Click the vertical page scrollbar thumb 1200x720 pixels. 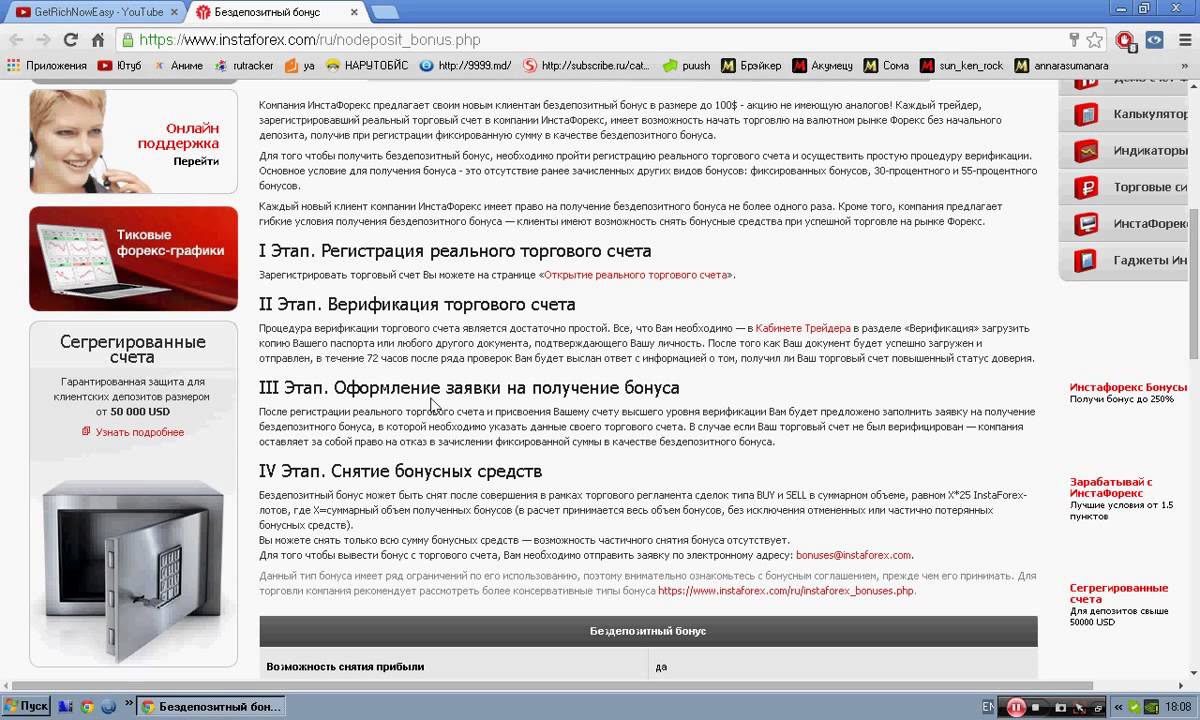[x=1192, y=284]
